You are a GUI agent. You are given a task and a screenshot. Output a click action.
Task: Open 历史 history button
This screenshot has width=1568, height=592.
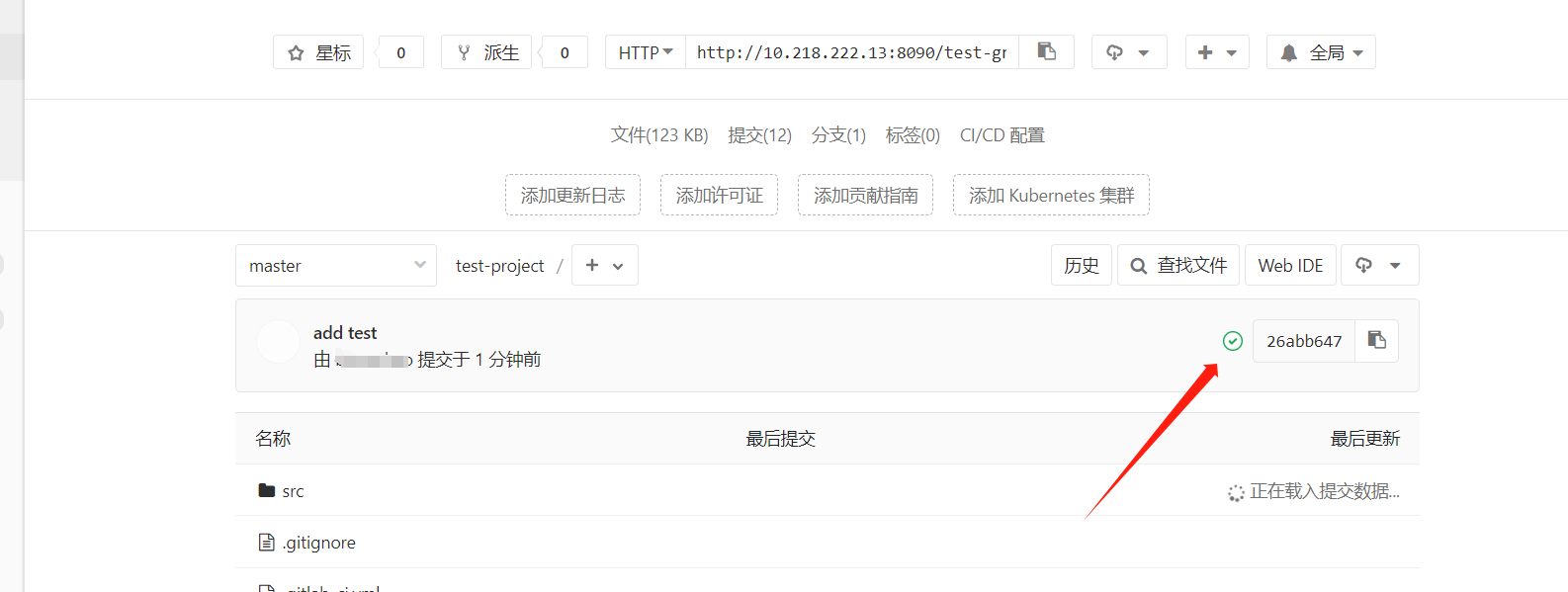1082,265
